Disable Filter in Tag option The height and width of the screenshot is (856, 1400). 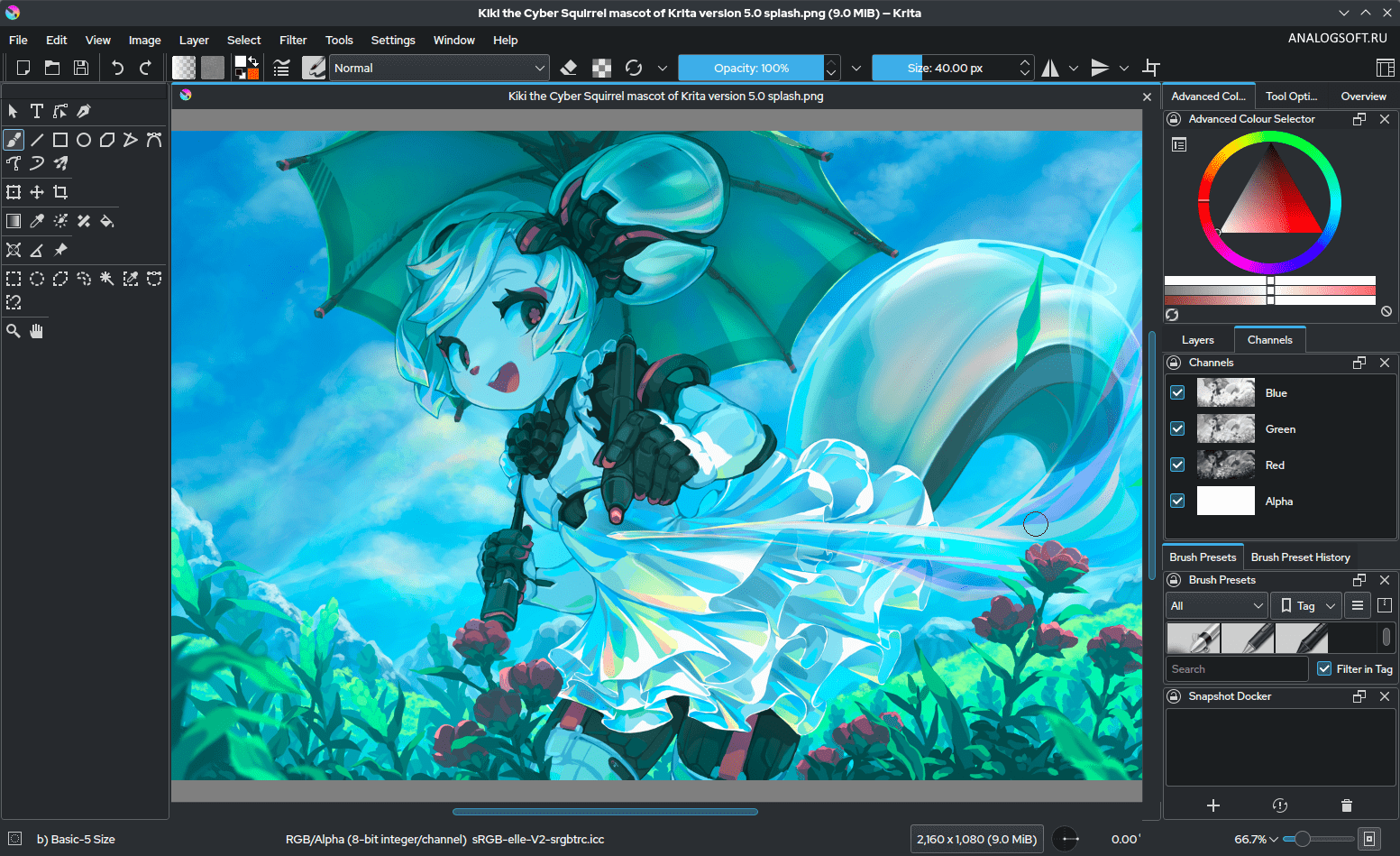(1323, 668)
